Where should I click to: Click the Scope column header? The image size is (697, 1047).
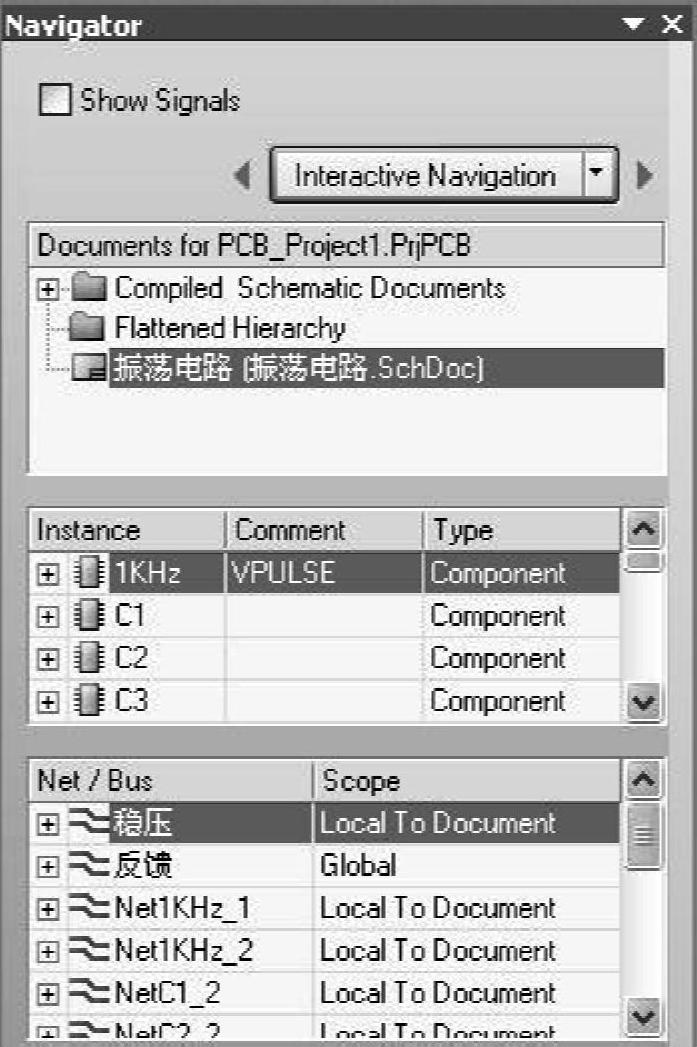coord(467,781)
